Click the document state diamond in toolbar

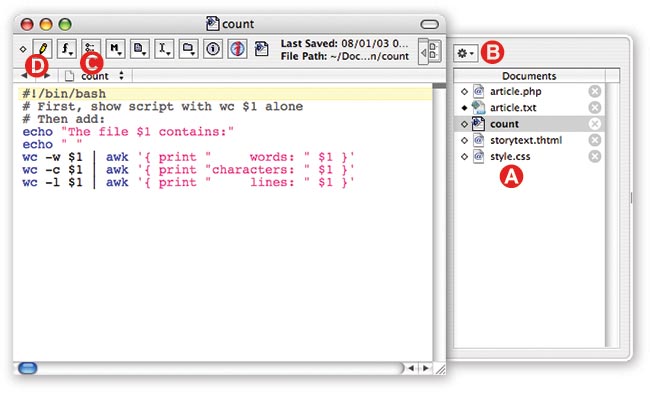23,49
